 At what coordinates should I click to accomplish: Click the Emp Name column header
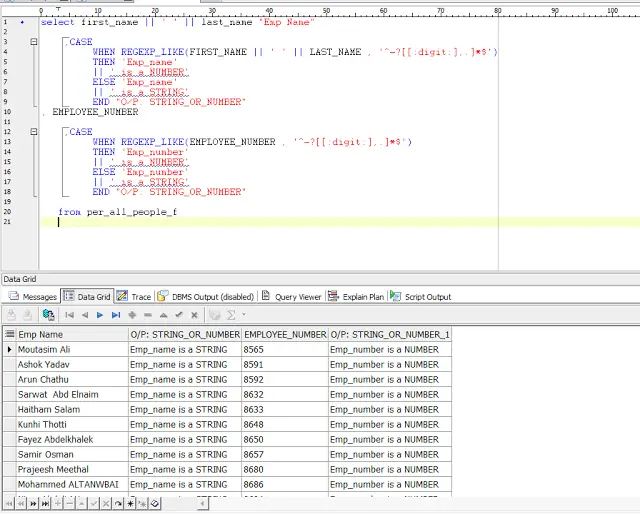tap(72, 334)
